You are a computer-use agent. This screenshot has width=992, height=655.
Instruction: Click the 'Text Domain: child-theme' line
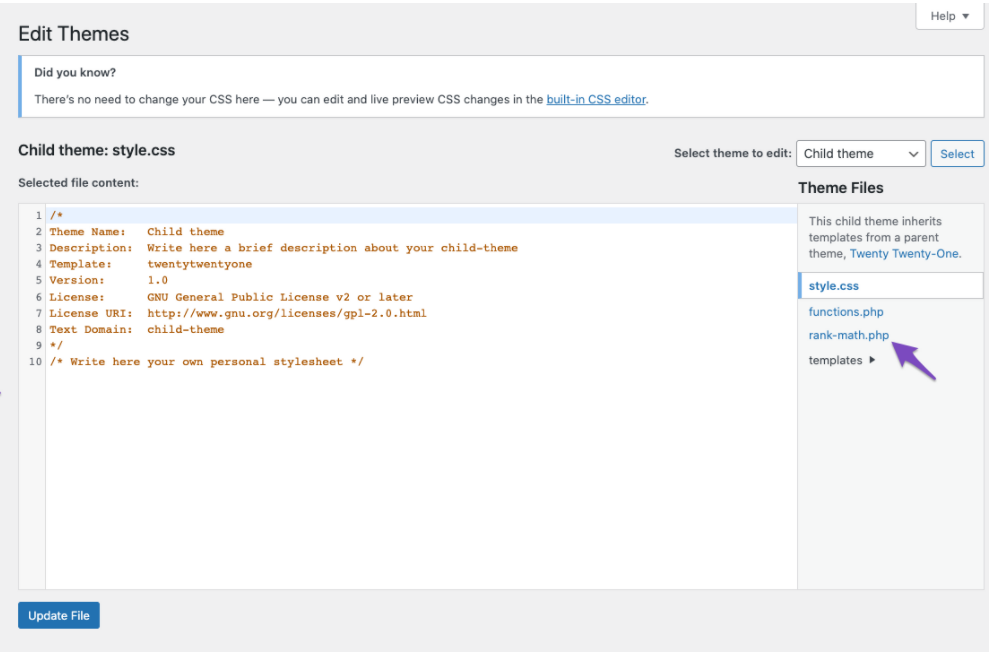(137, 330)
